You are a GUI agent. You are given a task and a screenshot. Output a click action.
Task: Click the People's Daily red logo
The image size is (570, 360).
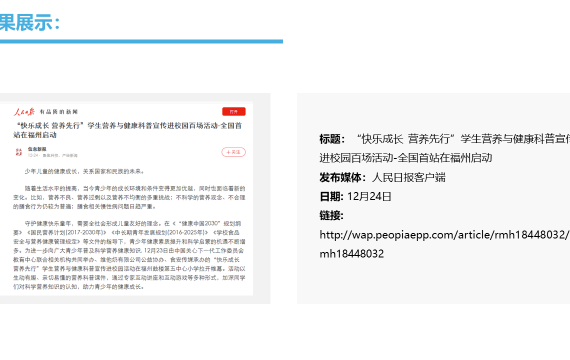coord(24,112)
